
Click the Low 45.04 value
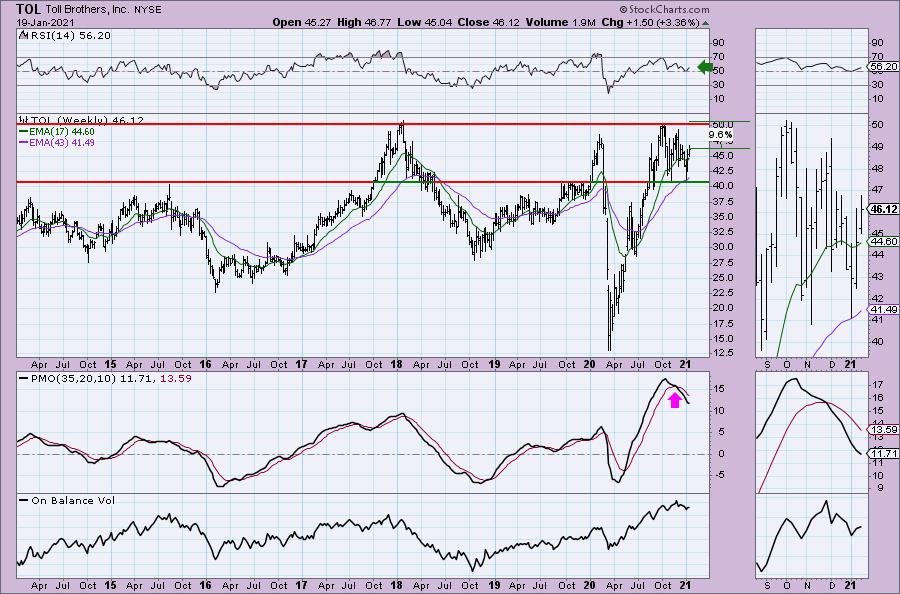point(425,22)
